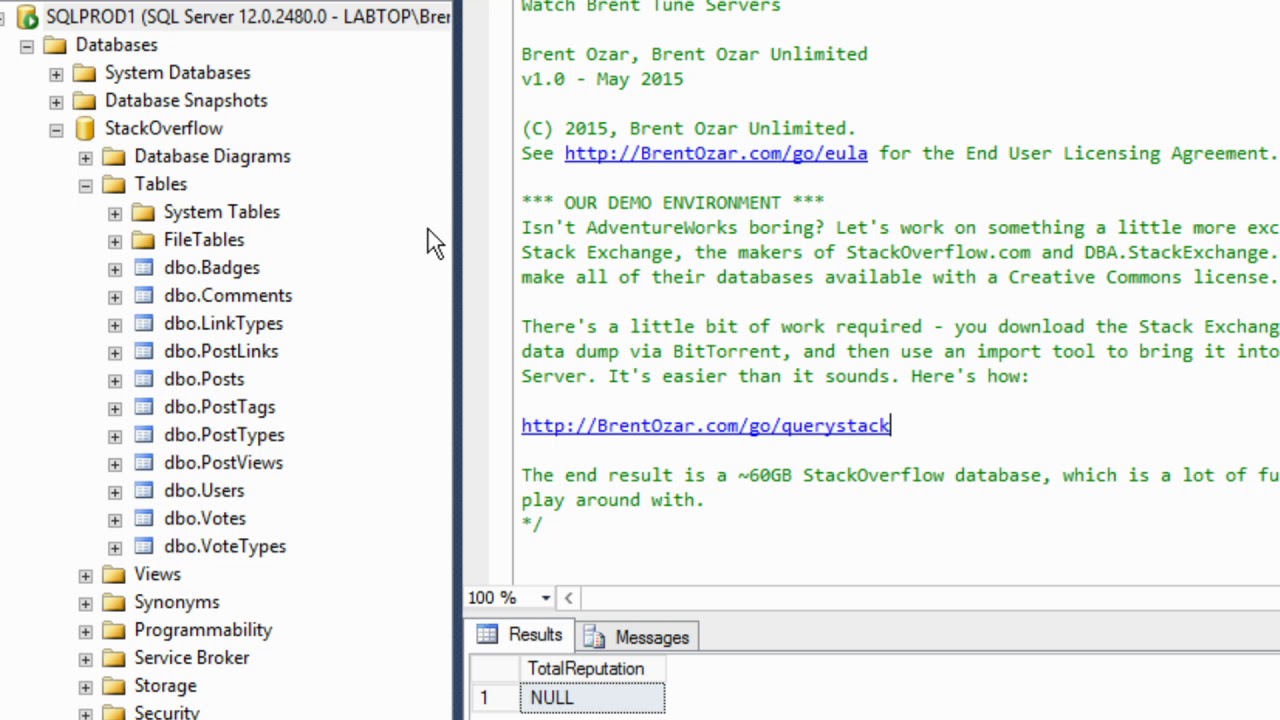Viewport: 1280px width, 720px height.
Task: Click the dbo.Posts table icon
Action: (144, 380)
